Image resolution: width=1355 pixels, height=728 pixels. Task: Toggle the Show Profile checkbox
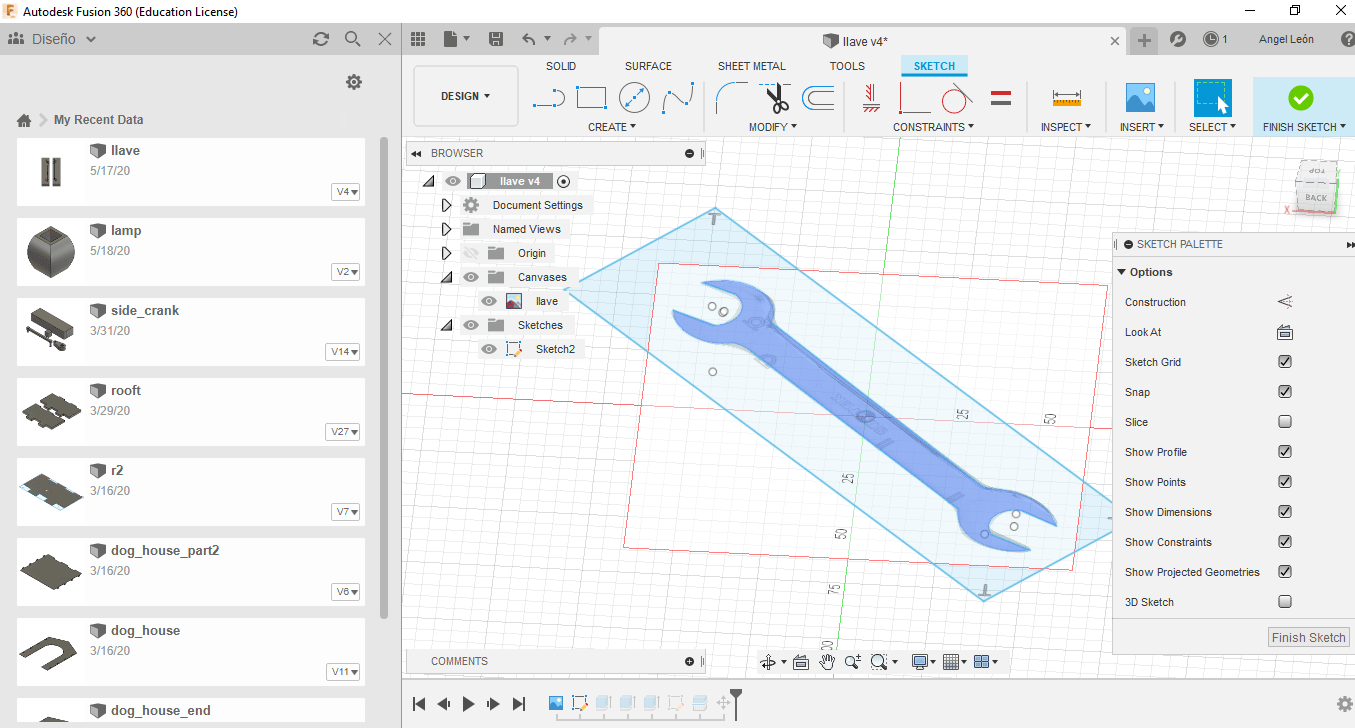1285,452
